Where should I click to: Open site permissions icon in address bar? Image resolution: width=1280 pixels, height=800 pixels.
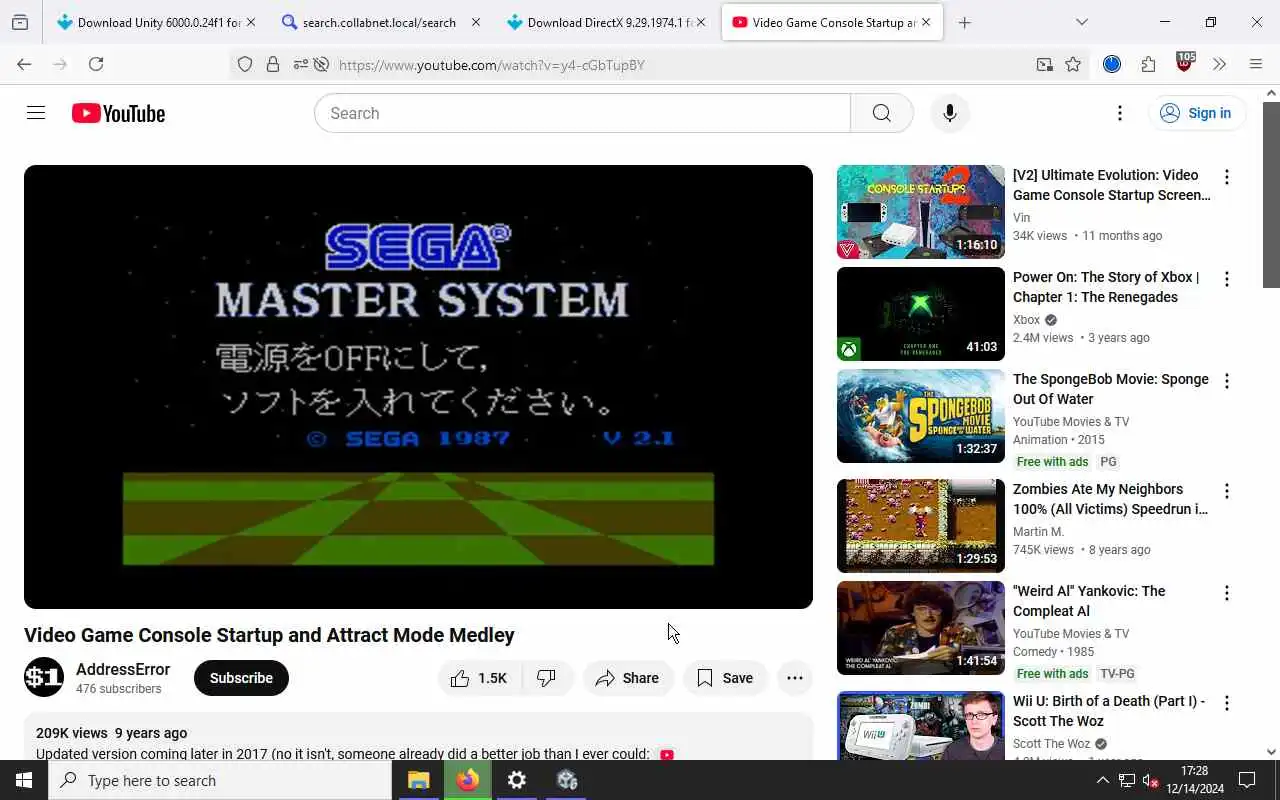pos(301,65)
